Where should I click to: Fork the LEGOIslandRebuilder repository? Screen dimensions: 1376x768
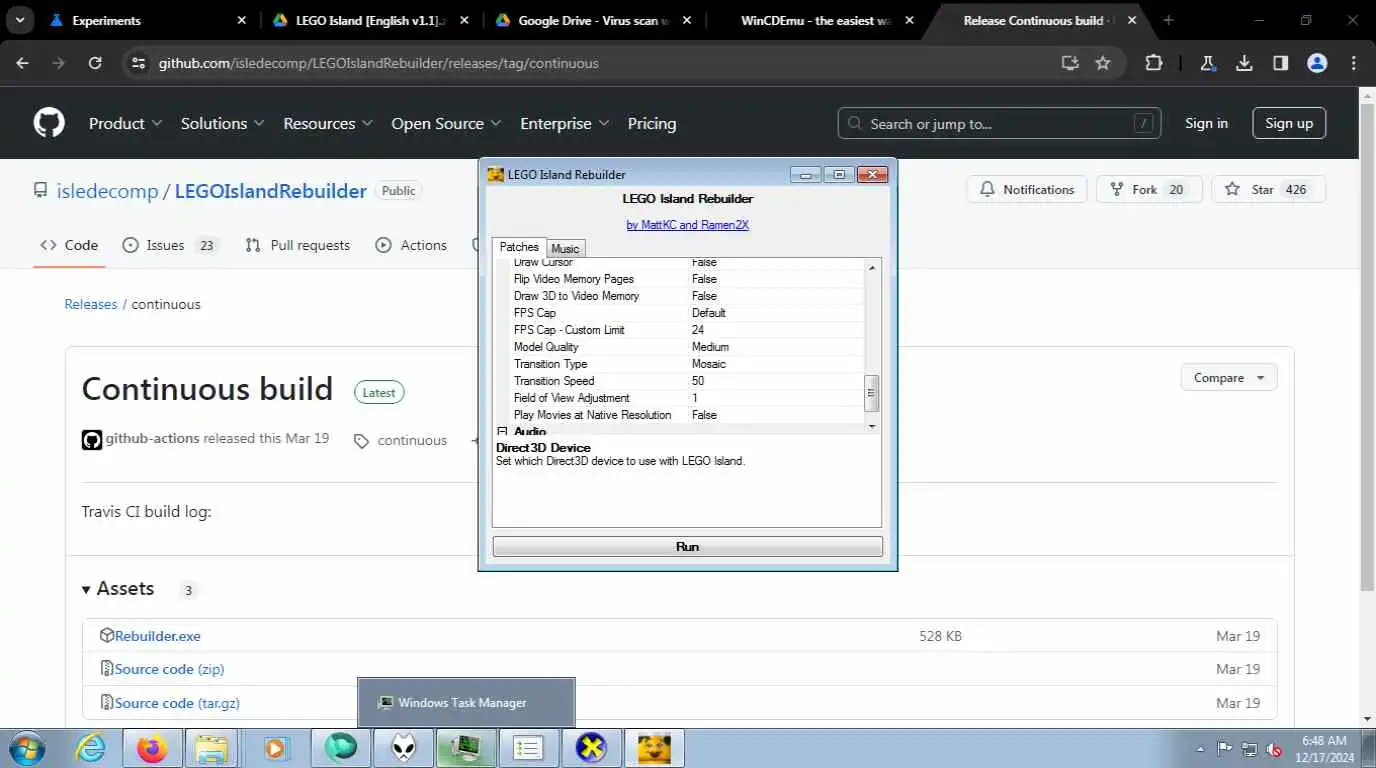pyautogui.click(x=1149, y=189)
